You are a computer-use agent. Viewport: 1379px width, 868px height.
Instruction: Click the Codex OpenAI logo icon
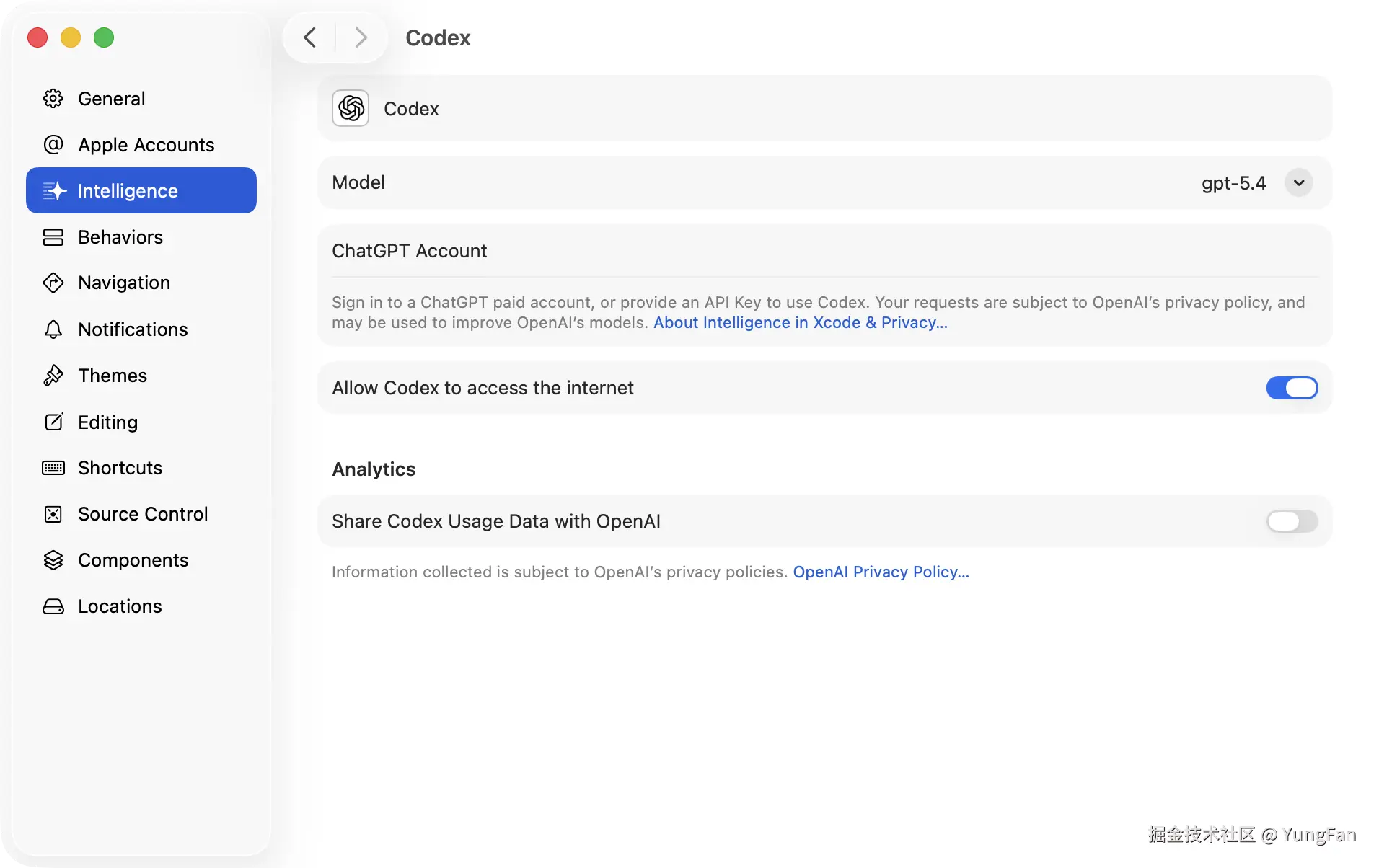point(351,108)
